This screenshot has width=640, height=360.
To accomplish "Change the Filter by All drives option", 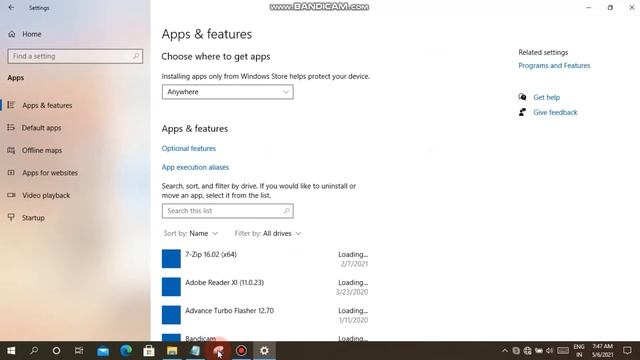I will pos(268,233).
